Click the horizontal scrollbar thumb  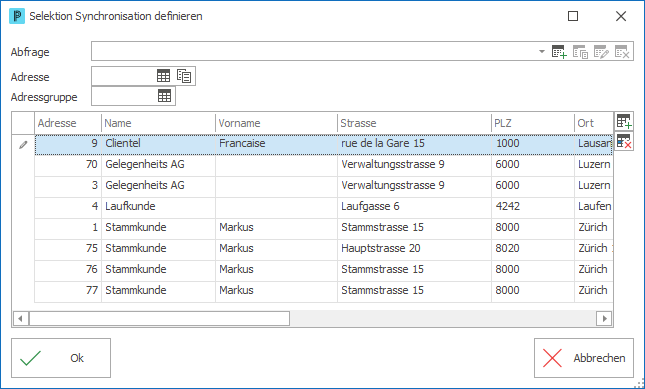point(159,318)
